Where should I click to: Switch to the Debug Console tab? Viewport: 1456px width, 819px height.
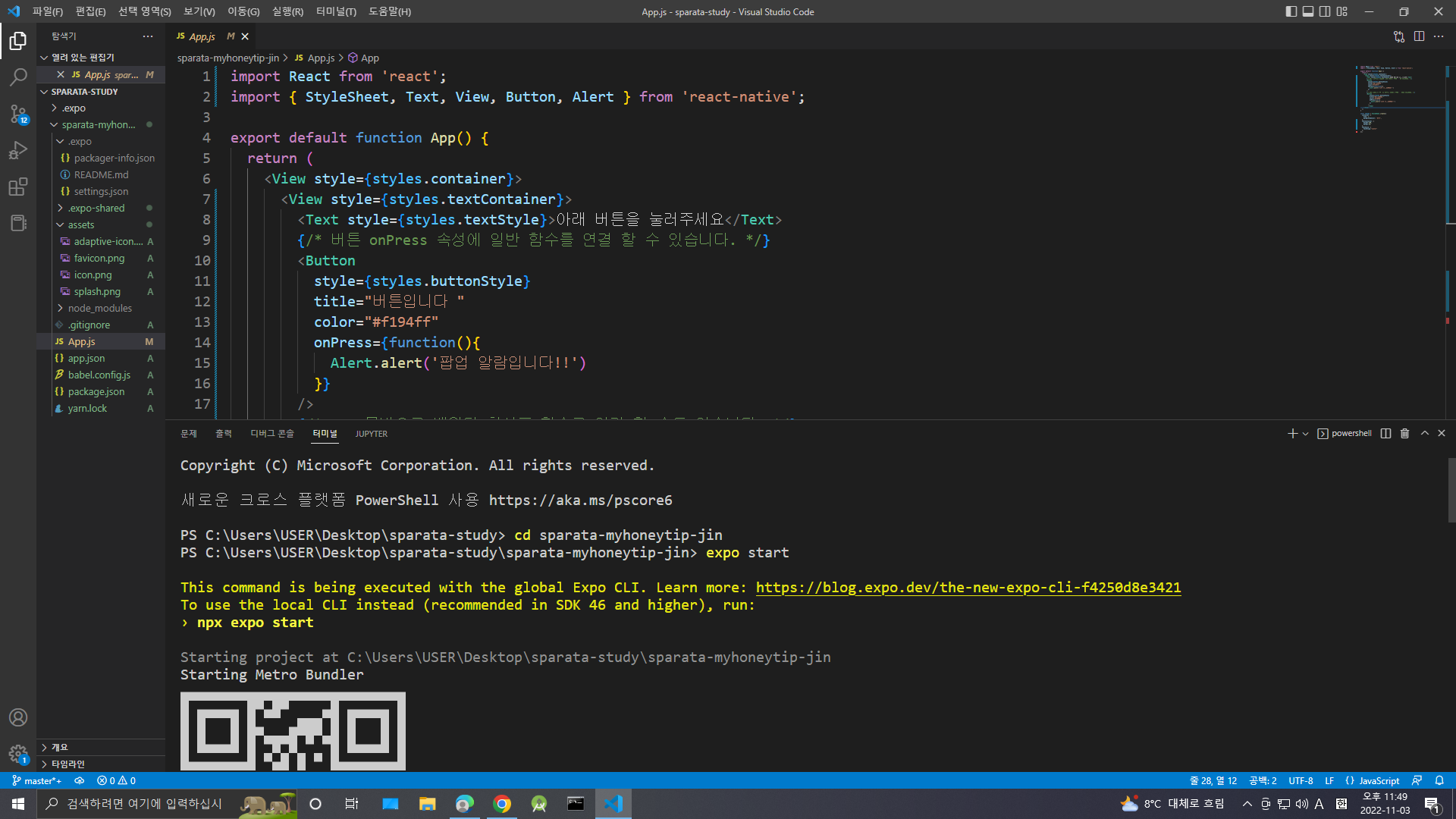click(x=272, y=434)
